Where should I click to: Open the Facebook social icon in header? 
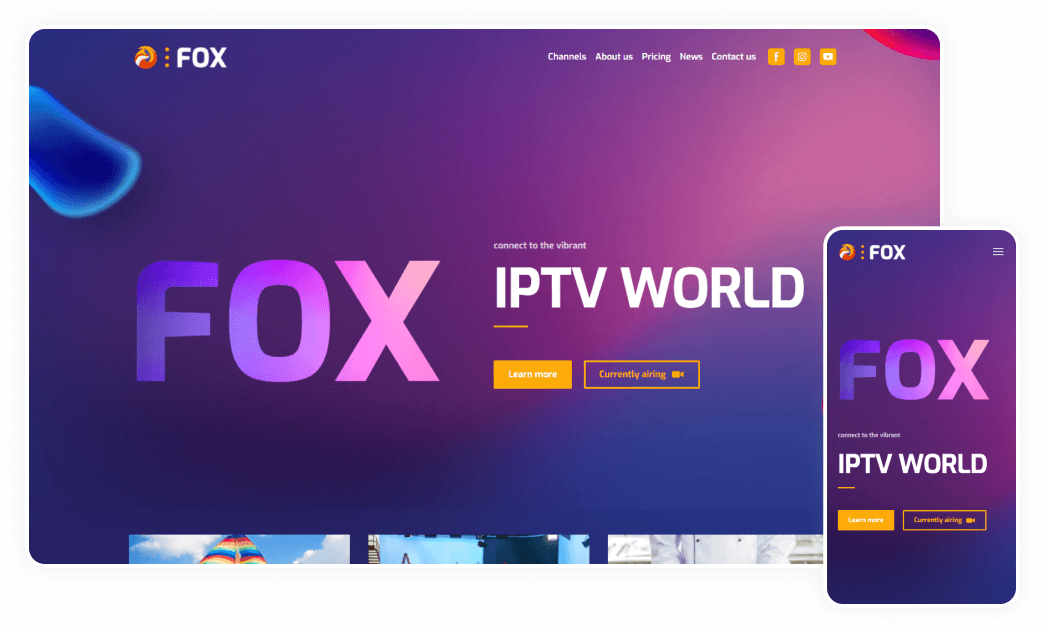coord(776,57)
